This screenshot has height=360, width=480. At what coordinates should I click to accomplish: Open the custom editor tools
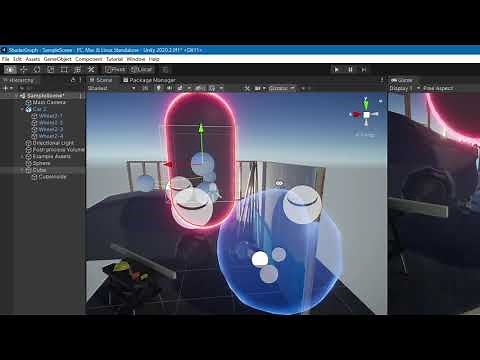tap(91, 69)
